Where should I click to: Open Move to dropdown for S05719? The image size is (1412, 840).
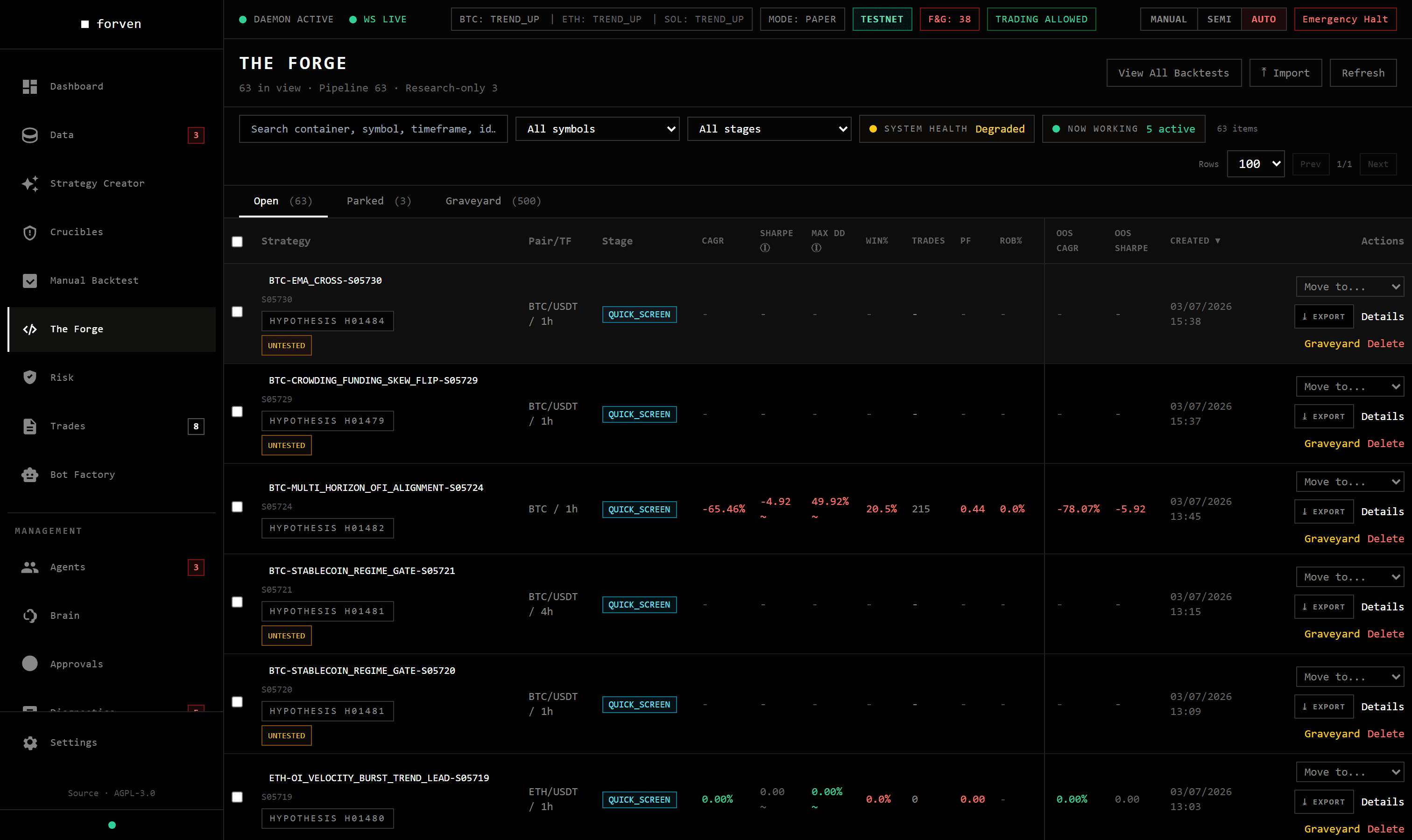point(1350,772)
